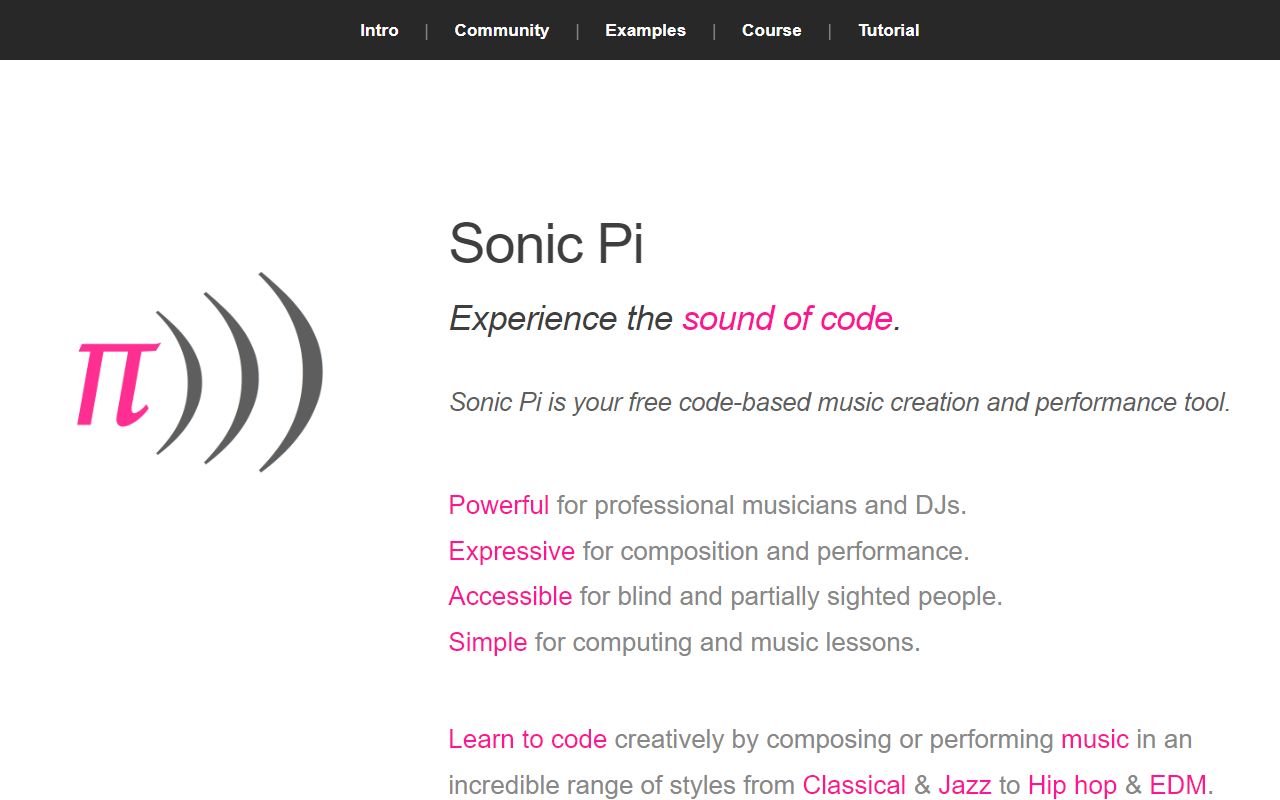
Task: Open the Course page
Action: click(771, 30)
